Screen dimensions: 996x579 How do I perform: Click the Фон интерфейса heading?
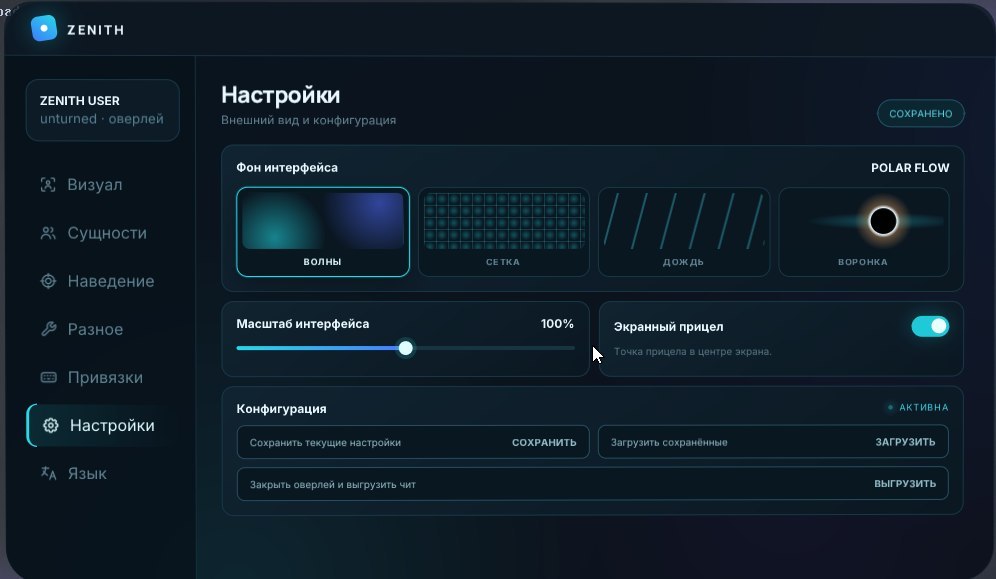(286, 168)
